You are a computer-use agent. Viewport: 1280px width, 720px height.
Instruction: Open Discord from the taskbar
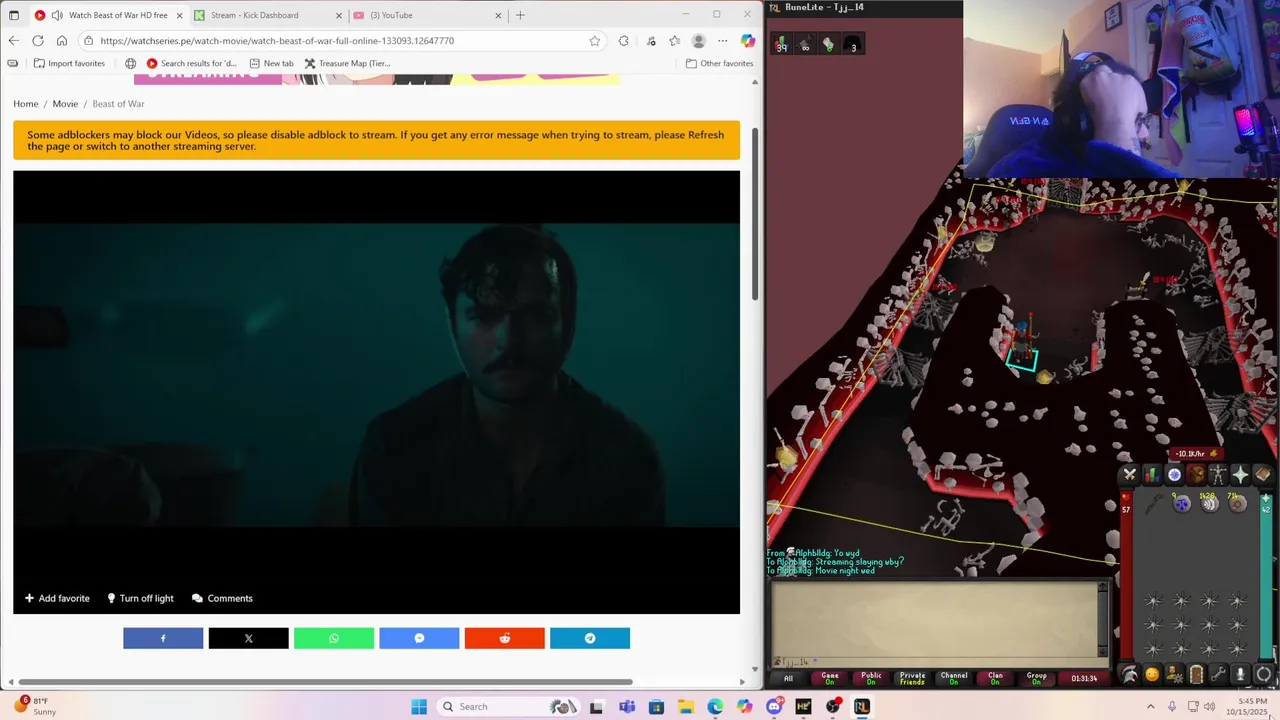point(774,707)
